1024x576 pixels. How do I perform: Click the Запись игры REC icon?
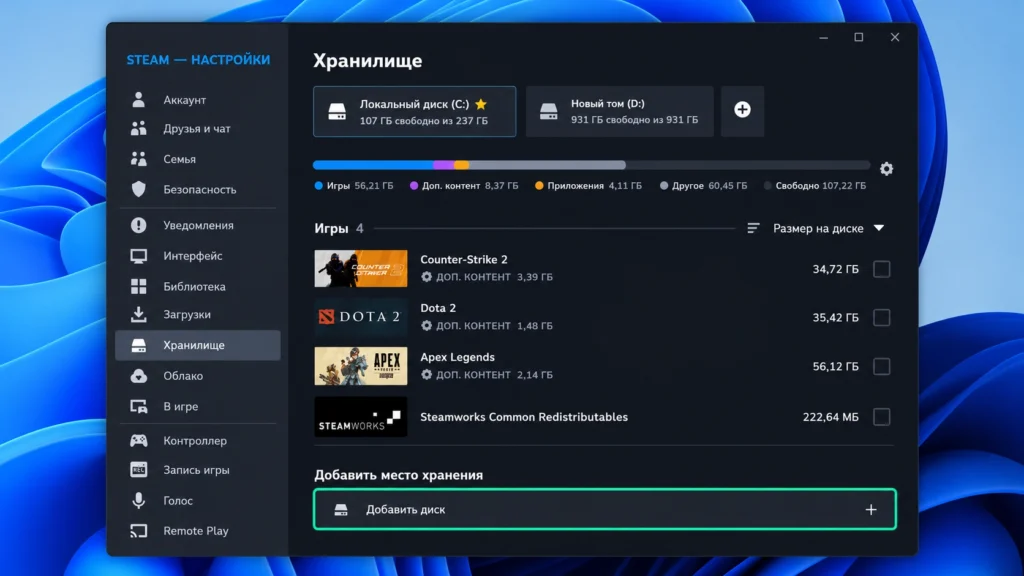[x=138, y=470]
